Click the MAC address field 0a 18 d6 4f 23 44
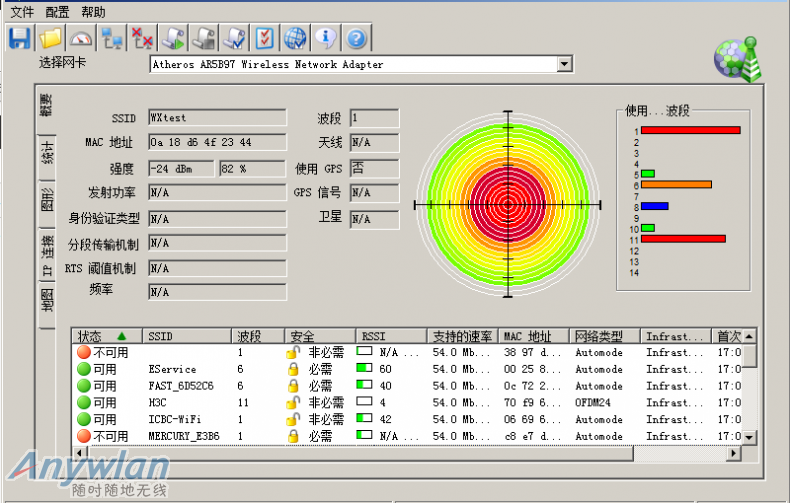The height and width of the screenshot is (503, 790). (217, 142)
